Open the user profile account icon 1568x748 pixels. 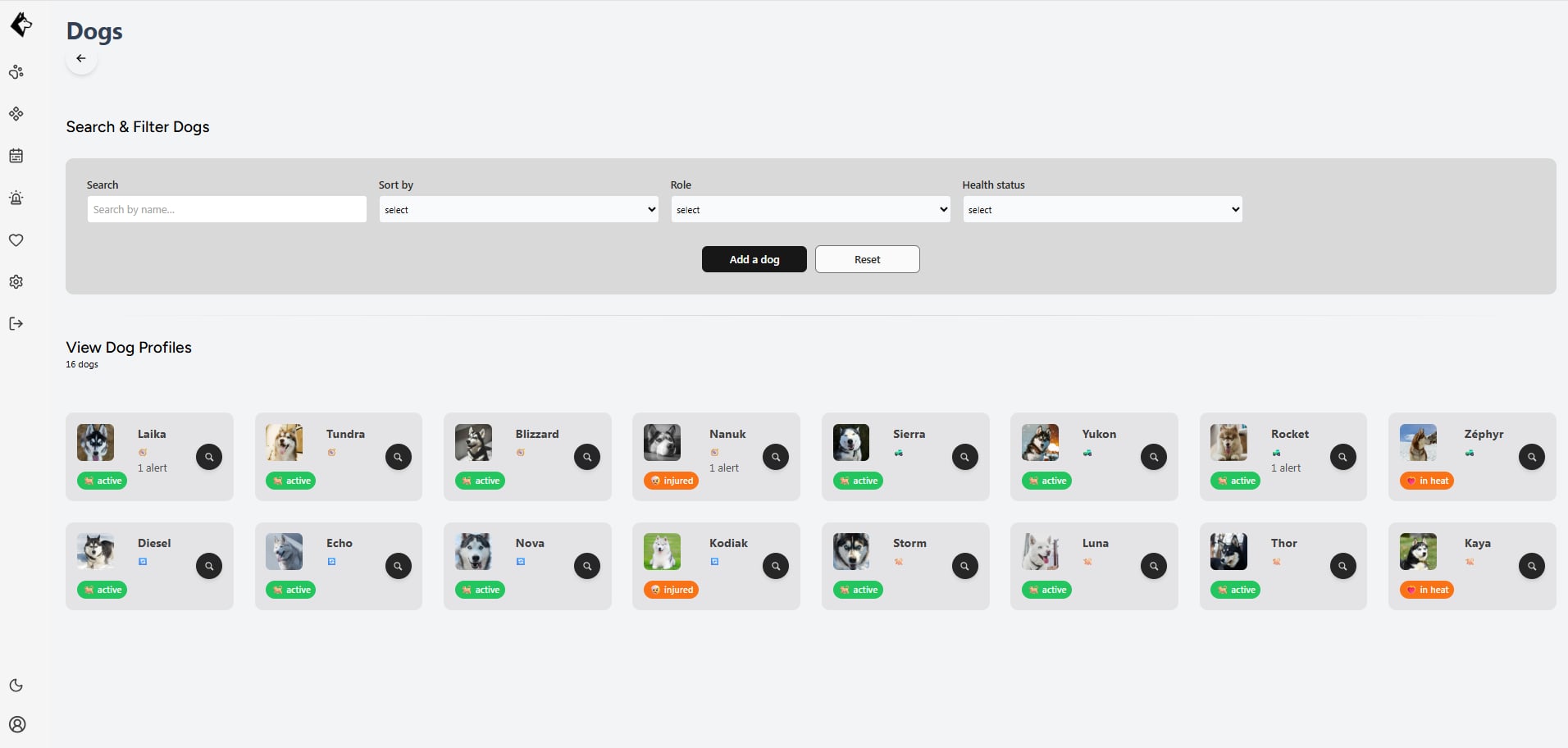tap(17, 724)
